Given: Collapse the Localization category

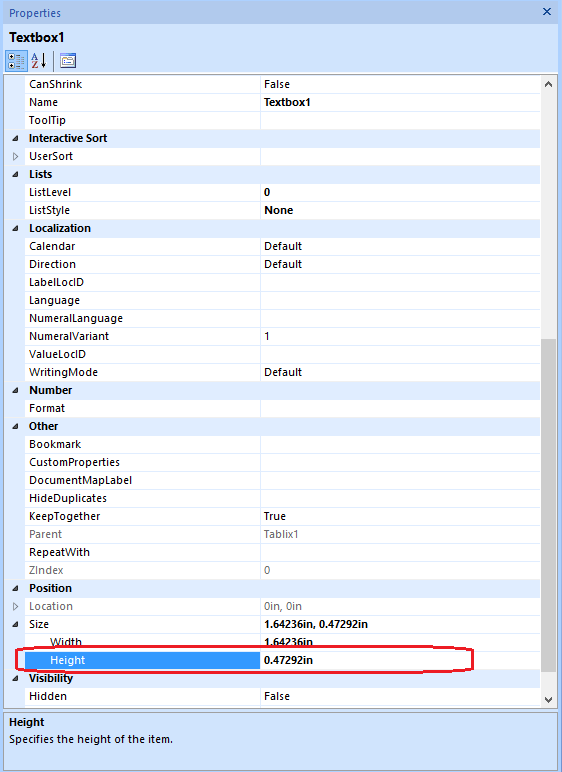Looking at the screenshot, I should point(15,228).
